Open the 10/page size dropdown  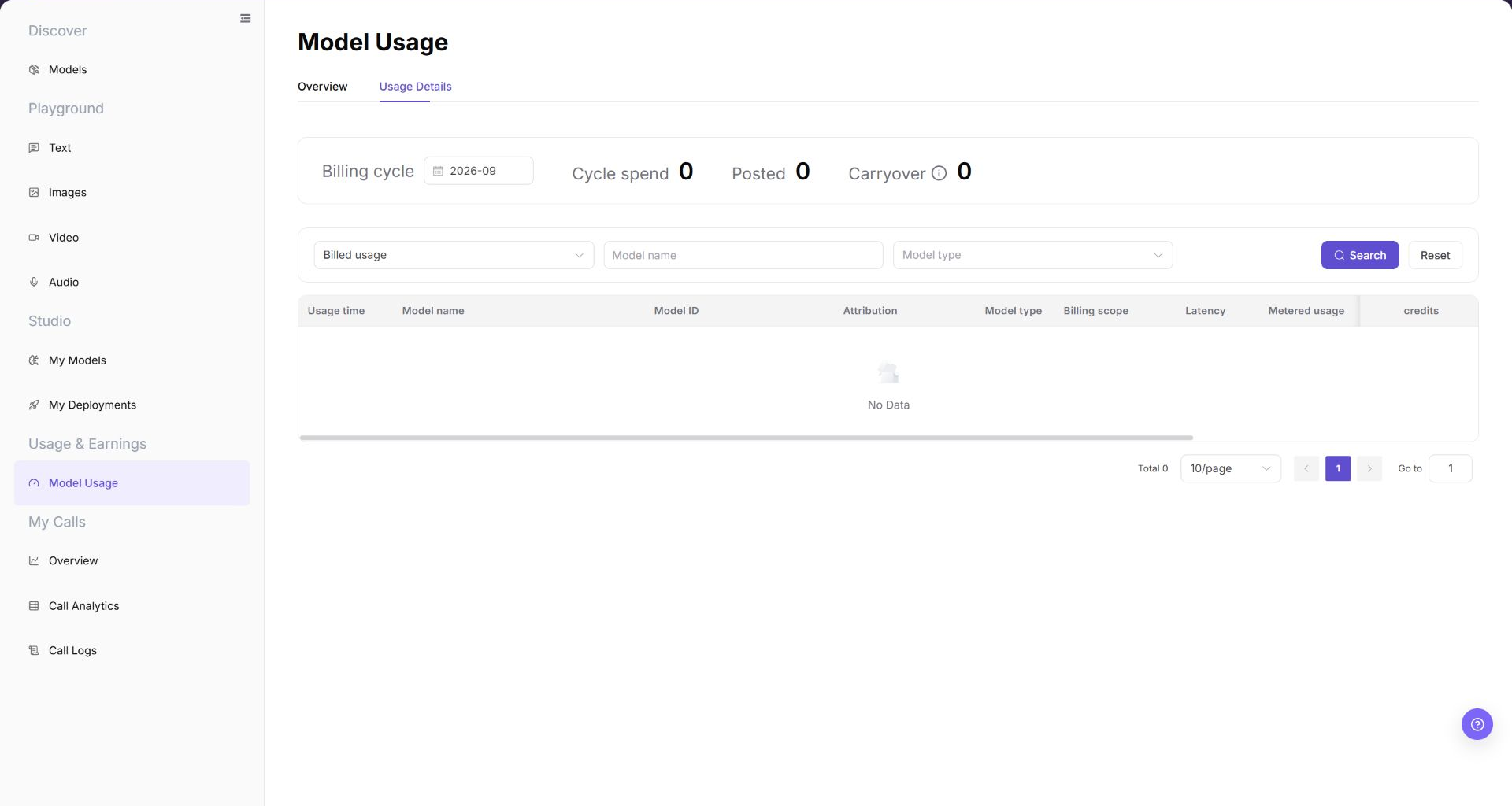click(x=1230, y=468)
